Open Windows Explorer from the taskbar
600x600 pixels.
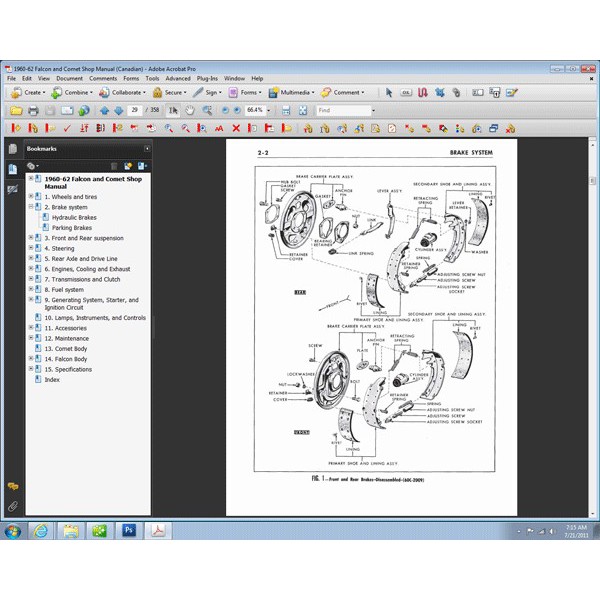pos(71,531)
